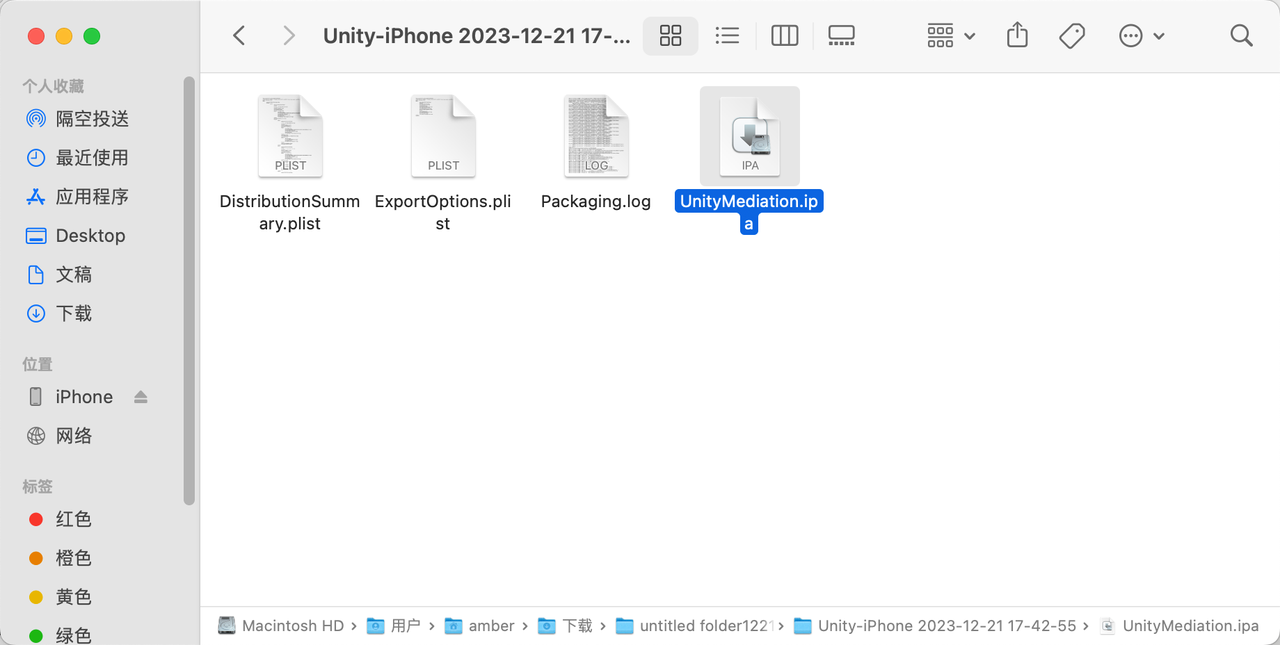The width and height of the screenshot is (1280, 645).
Task: Switch to gallery view
Action: [x=842, y=36]
